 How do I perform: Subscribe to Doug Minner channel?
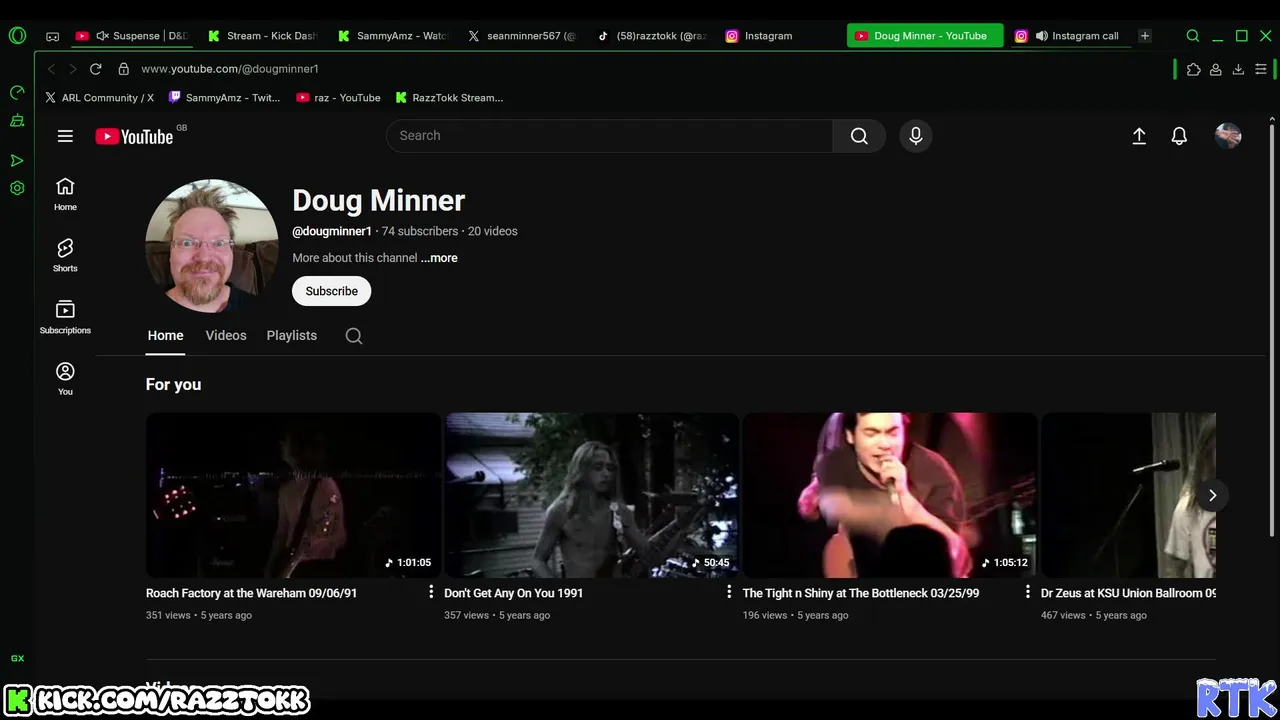331,291
